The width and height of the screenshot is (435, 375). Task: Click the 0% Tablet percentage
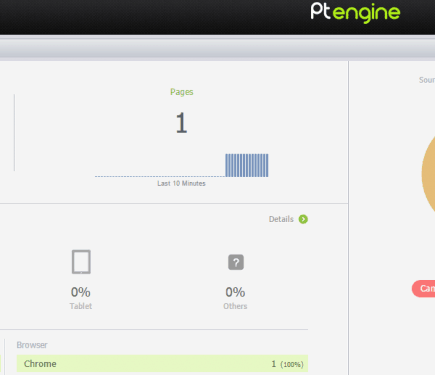pyautogui.click(x=81, y=292)
